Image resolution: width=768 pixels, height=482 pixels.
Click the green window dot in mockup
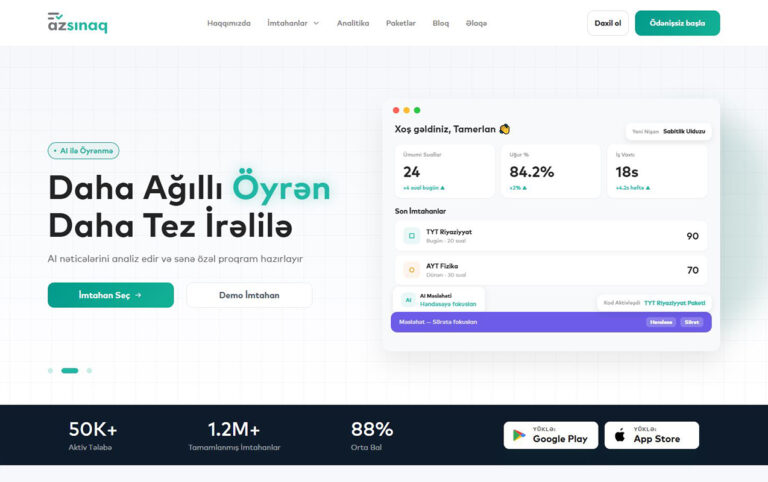(417, 110)
